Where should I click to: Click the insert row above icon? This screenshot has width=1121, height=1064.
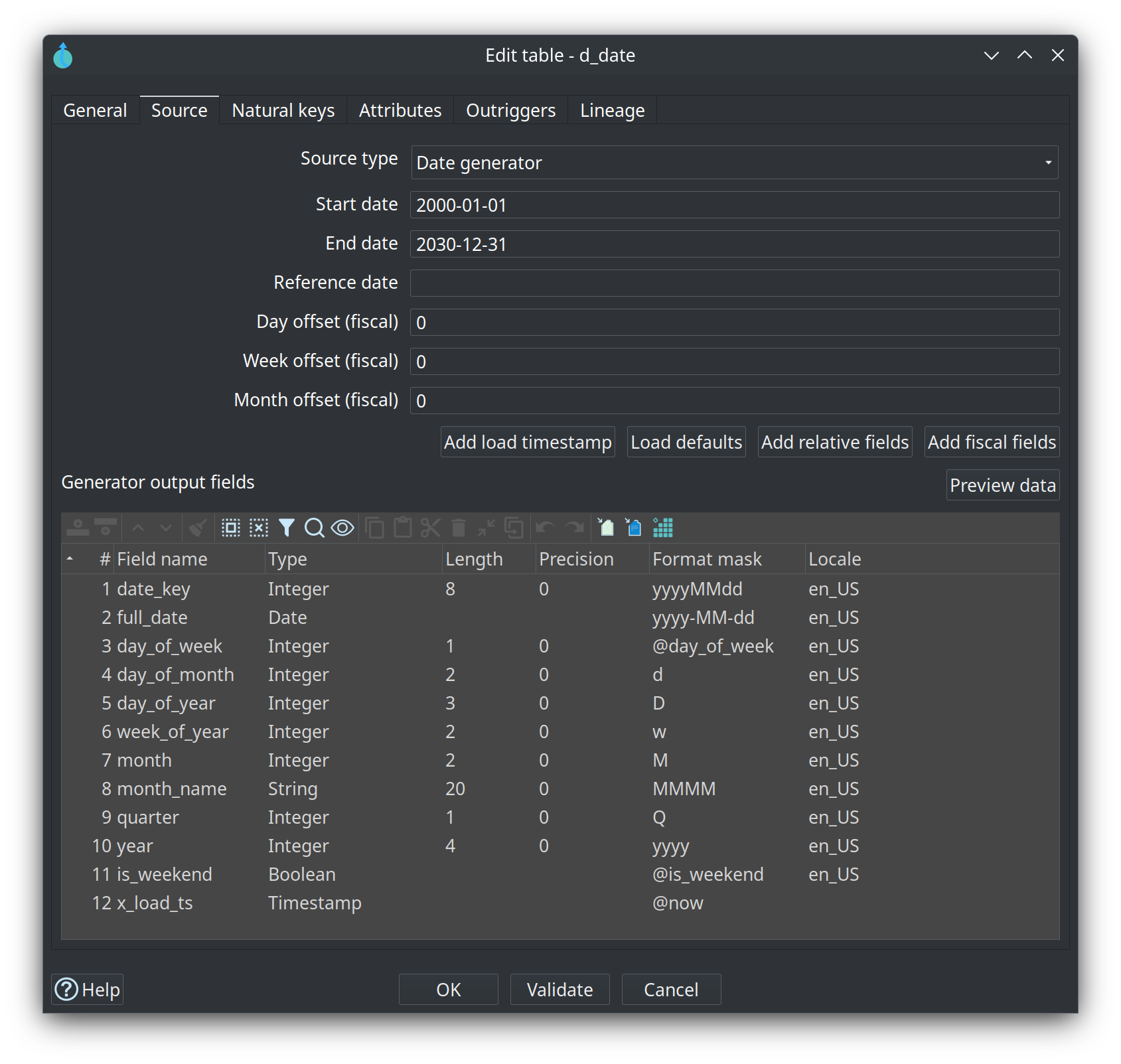[78, 528]
